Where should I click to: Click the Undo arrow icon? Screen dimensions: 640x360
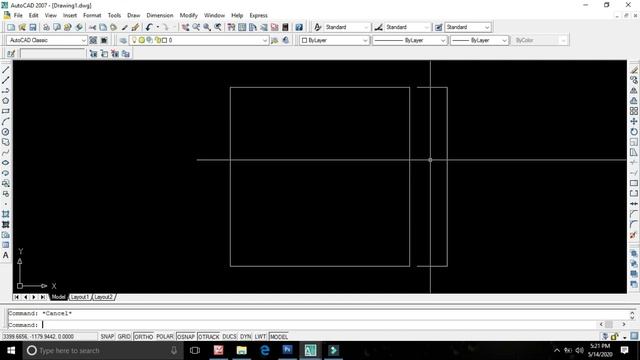click(x=149, y=27)
